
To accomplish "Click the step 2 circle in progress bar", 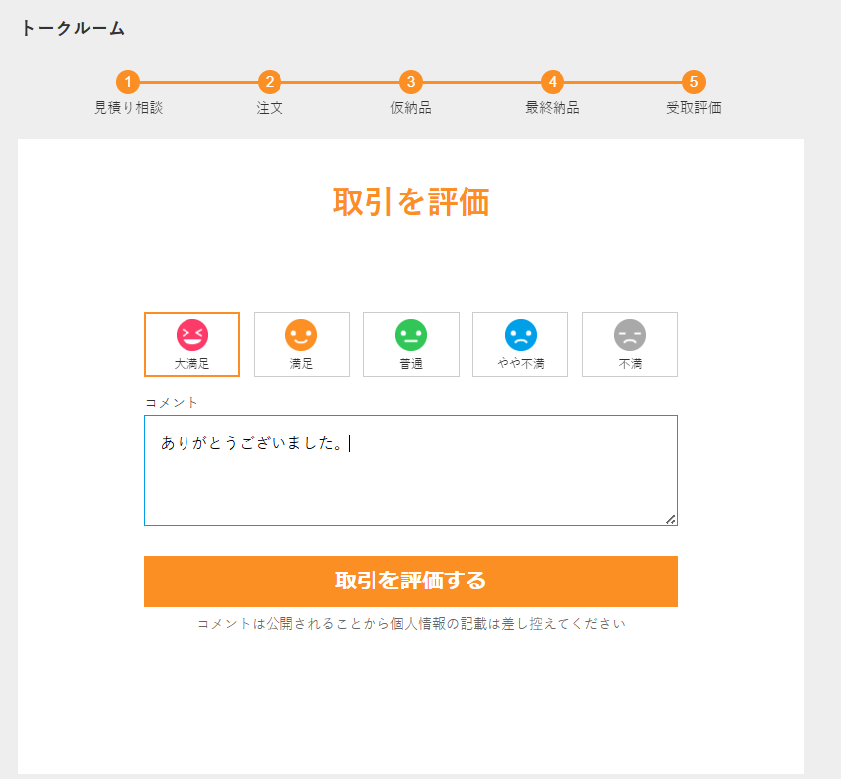I will click(x=269, y=82).
